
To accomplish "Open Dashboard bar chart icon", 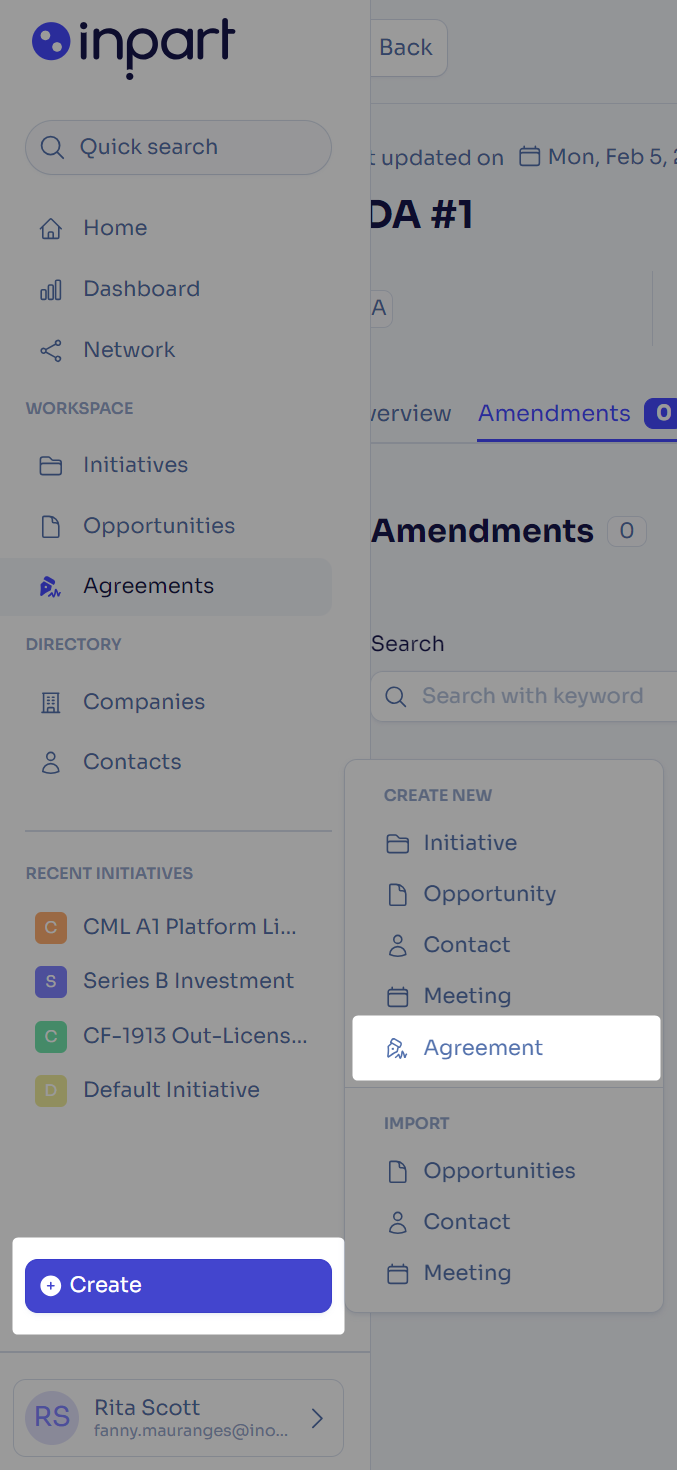I will (50, 290).
